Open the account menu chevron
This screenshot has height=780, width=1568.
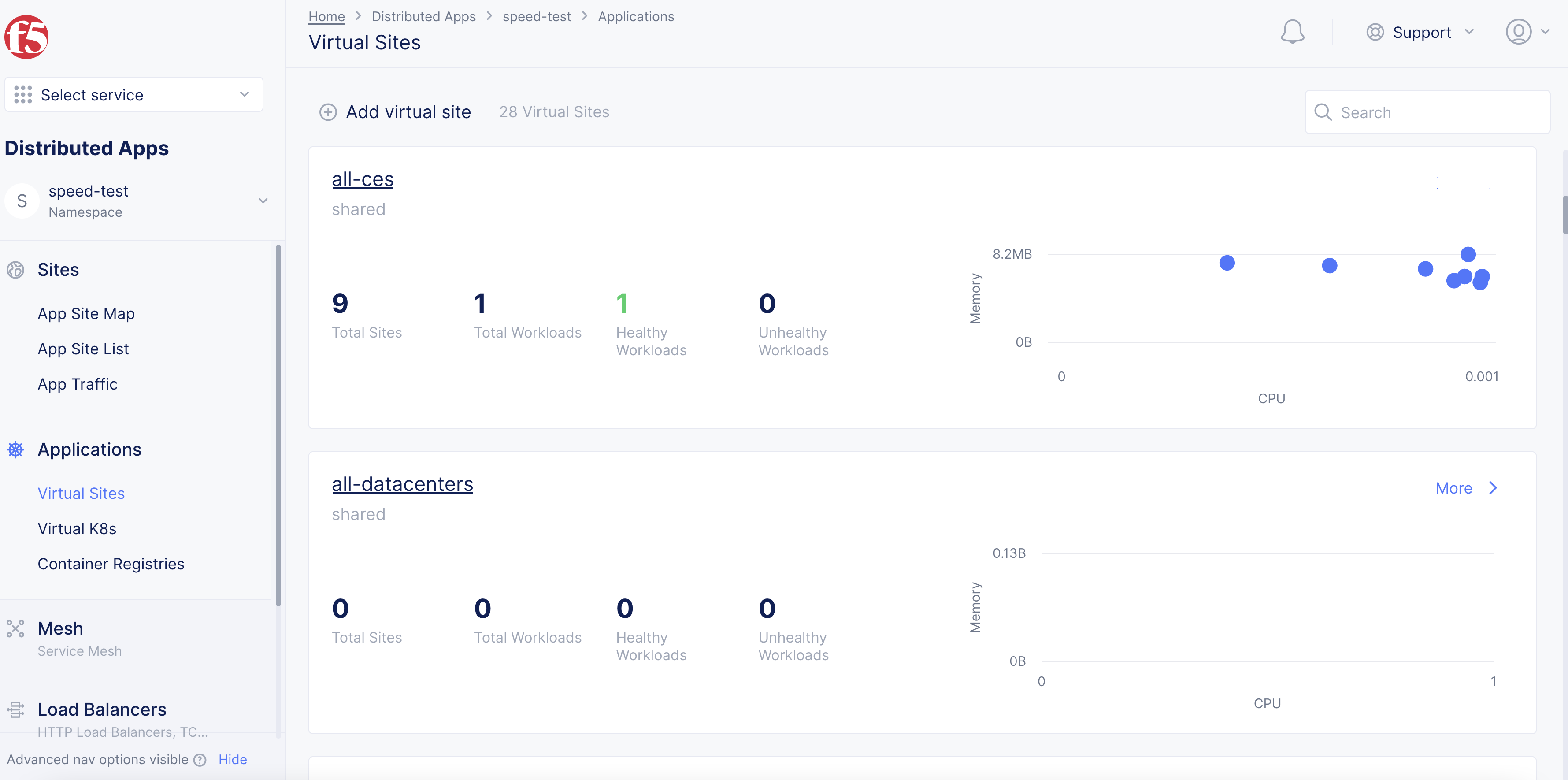[x=1547, y=32]
